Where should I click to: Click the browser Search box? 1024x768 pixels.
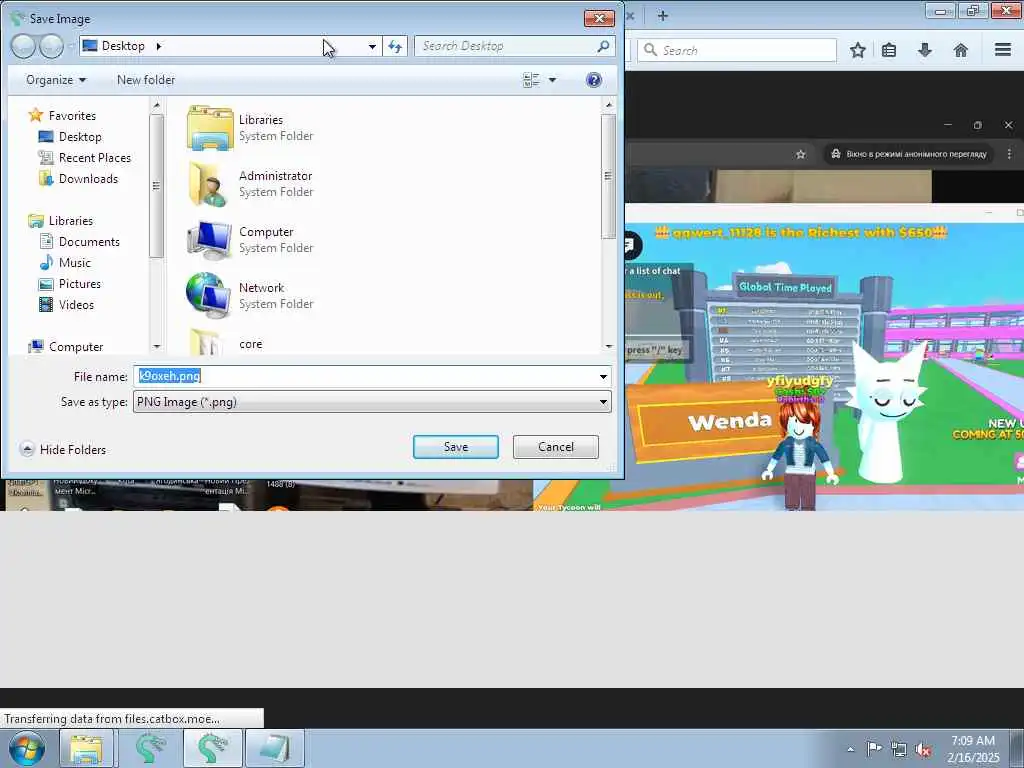(737, 50)
